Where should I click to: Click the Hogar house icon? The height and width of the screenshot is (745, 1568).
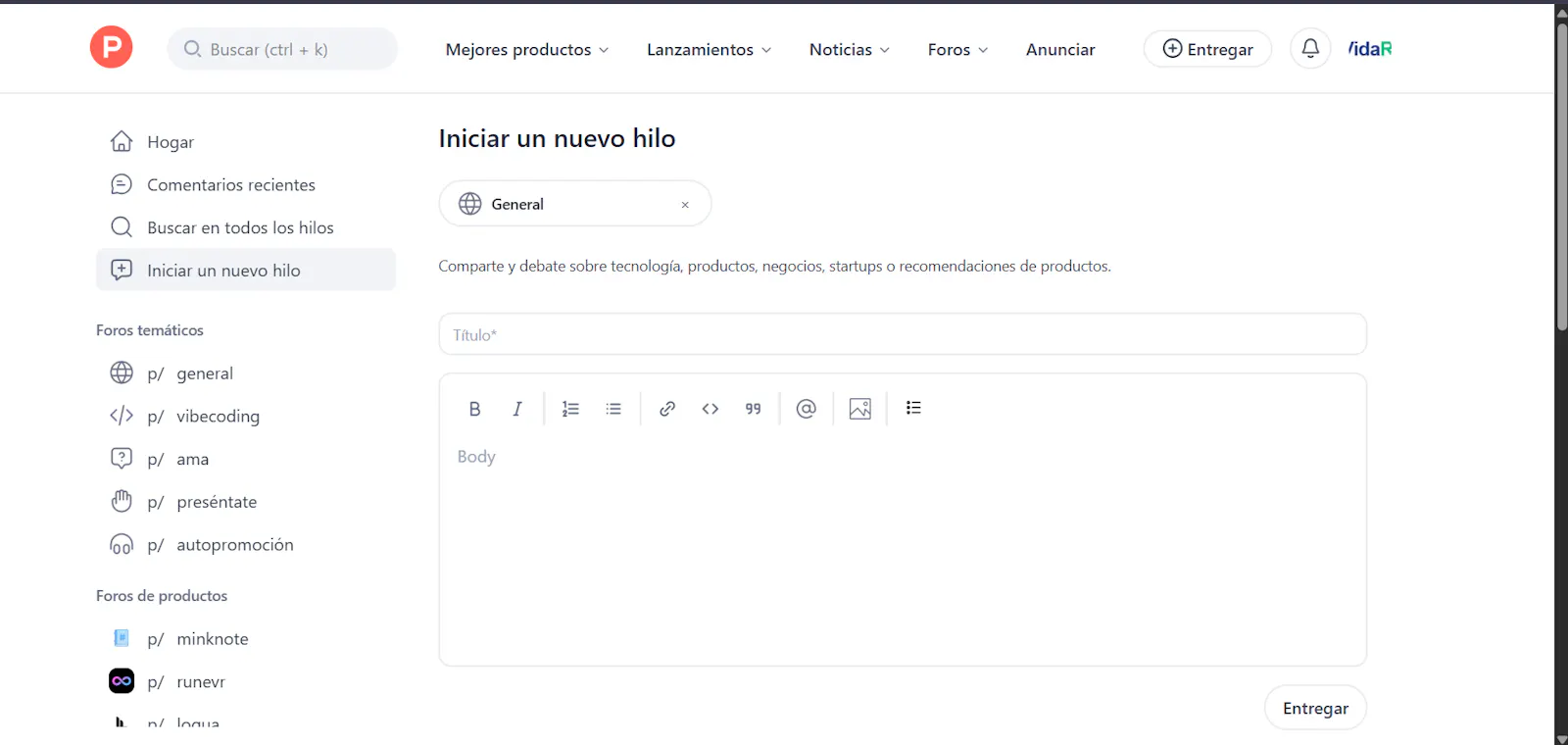[x=122, y=141]
